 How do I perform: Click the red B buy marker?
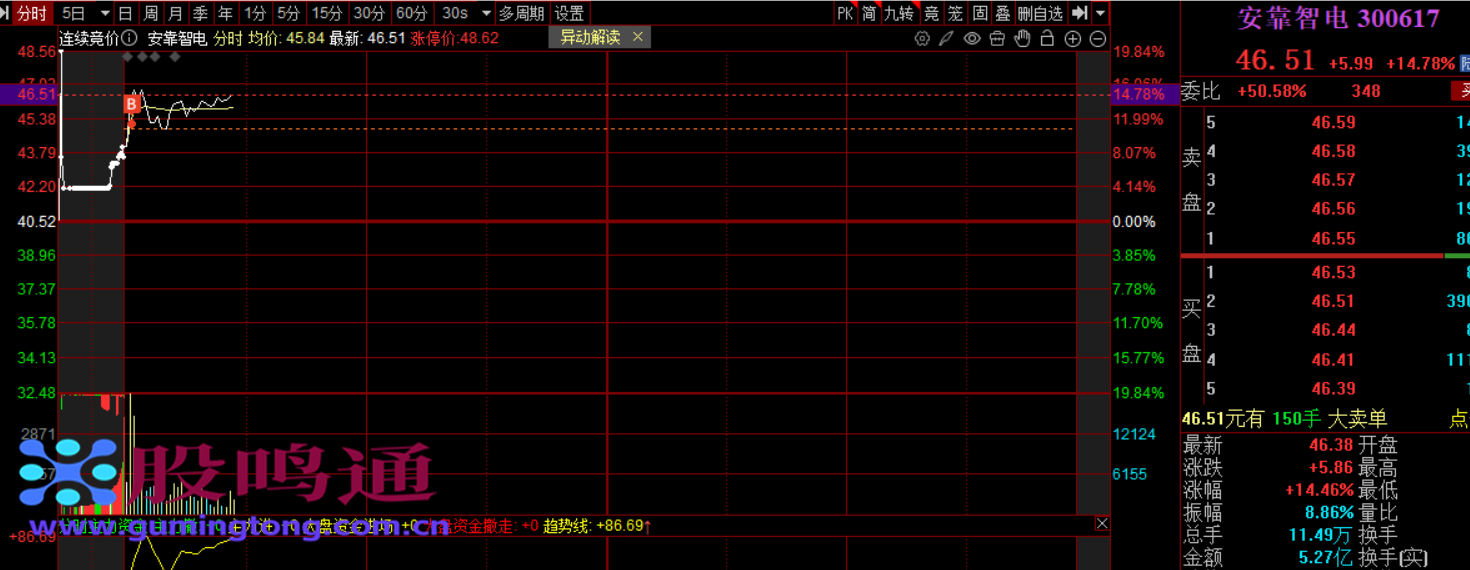tap(131, 104)
